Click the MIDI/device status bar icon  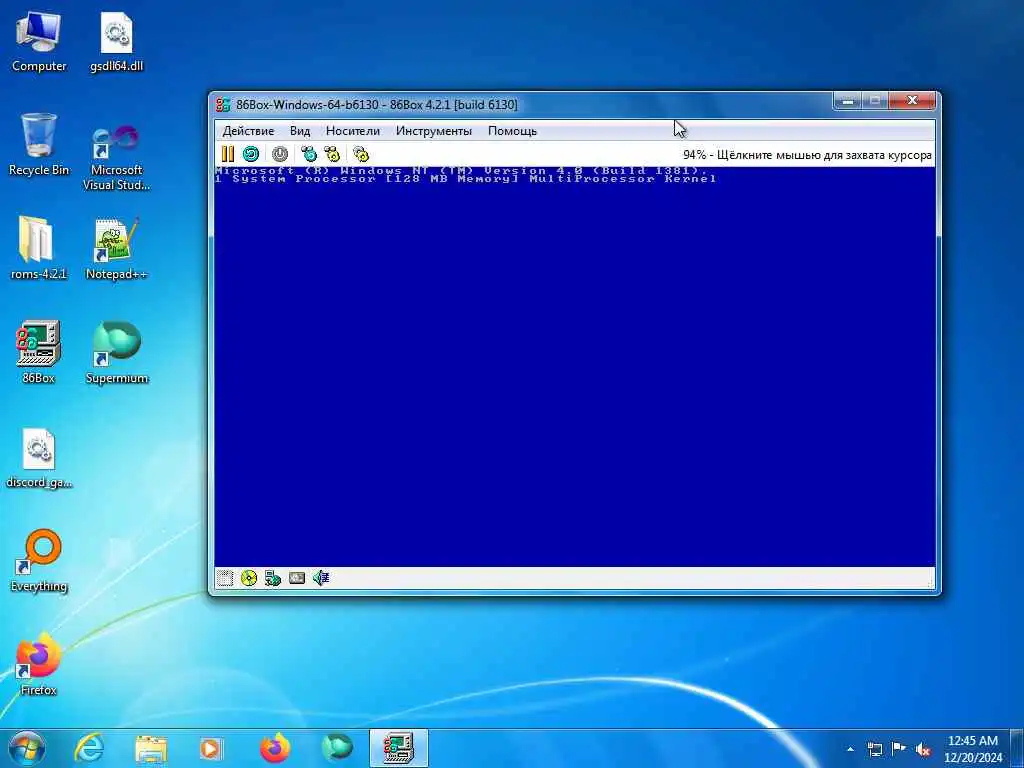pyautogui.click(x=297, y=578)
